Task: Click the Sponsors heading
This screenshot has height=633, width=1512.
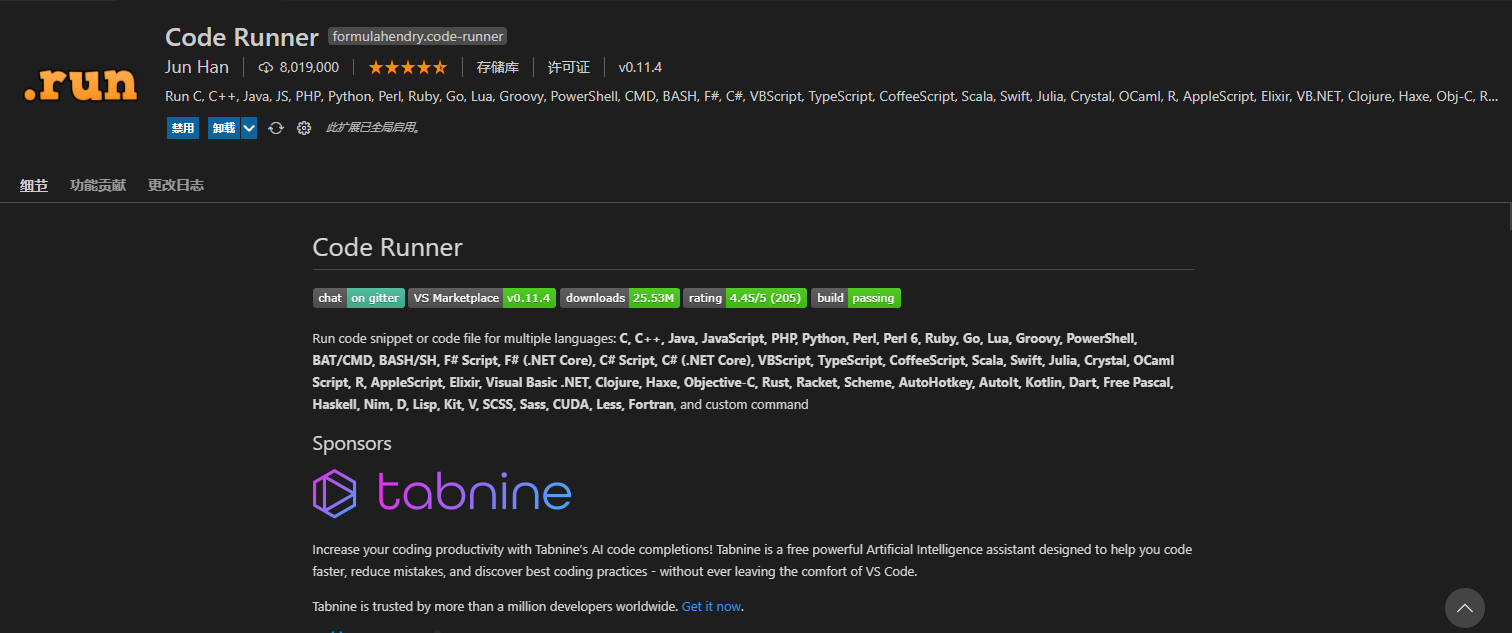Action: pyautogui.click(x=352, y=443)
